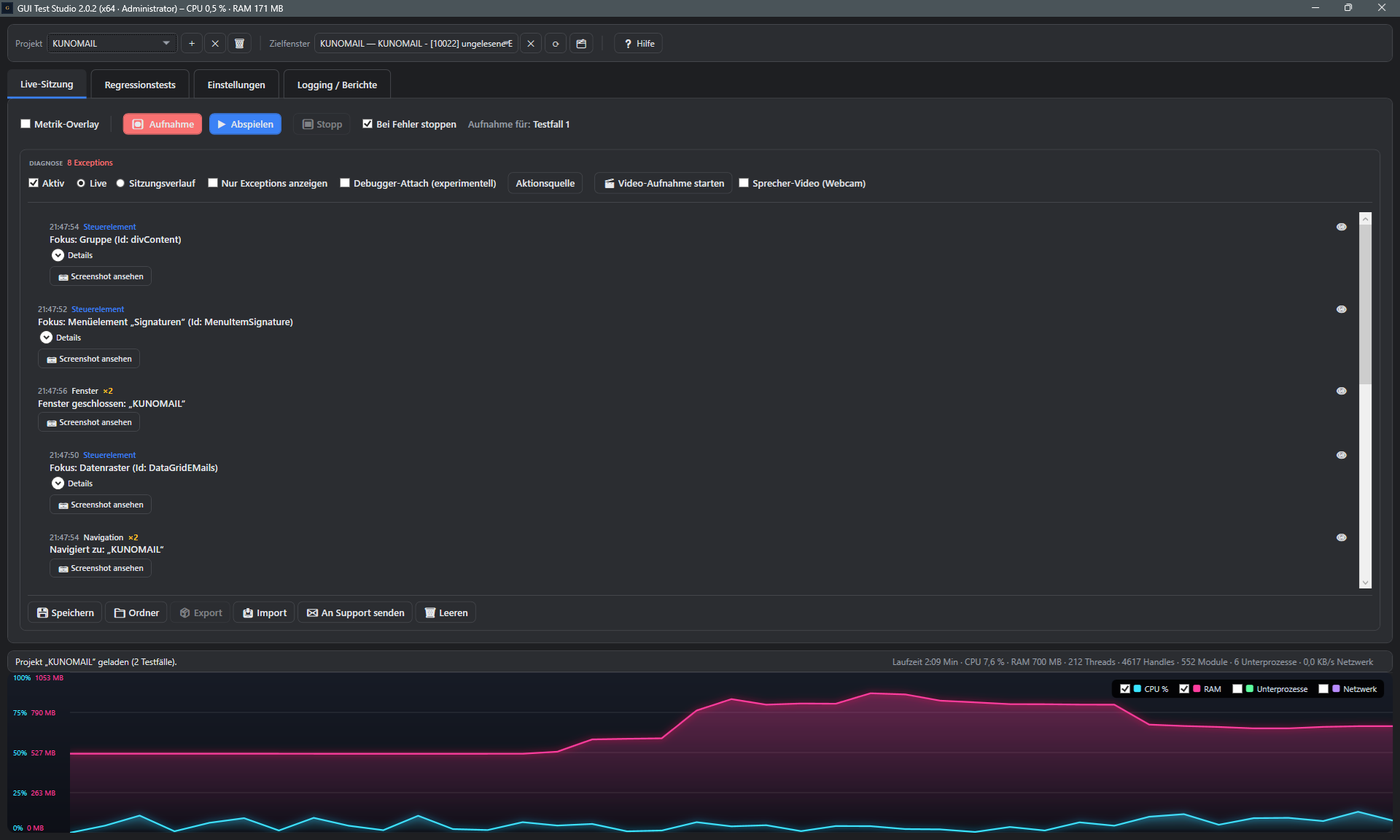This screenshot has width=1400, height=840.
Task: Click the diagnostics scrollbar up arrow
Action: (x=1365, y=219)
